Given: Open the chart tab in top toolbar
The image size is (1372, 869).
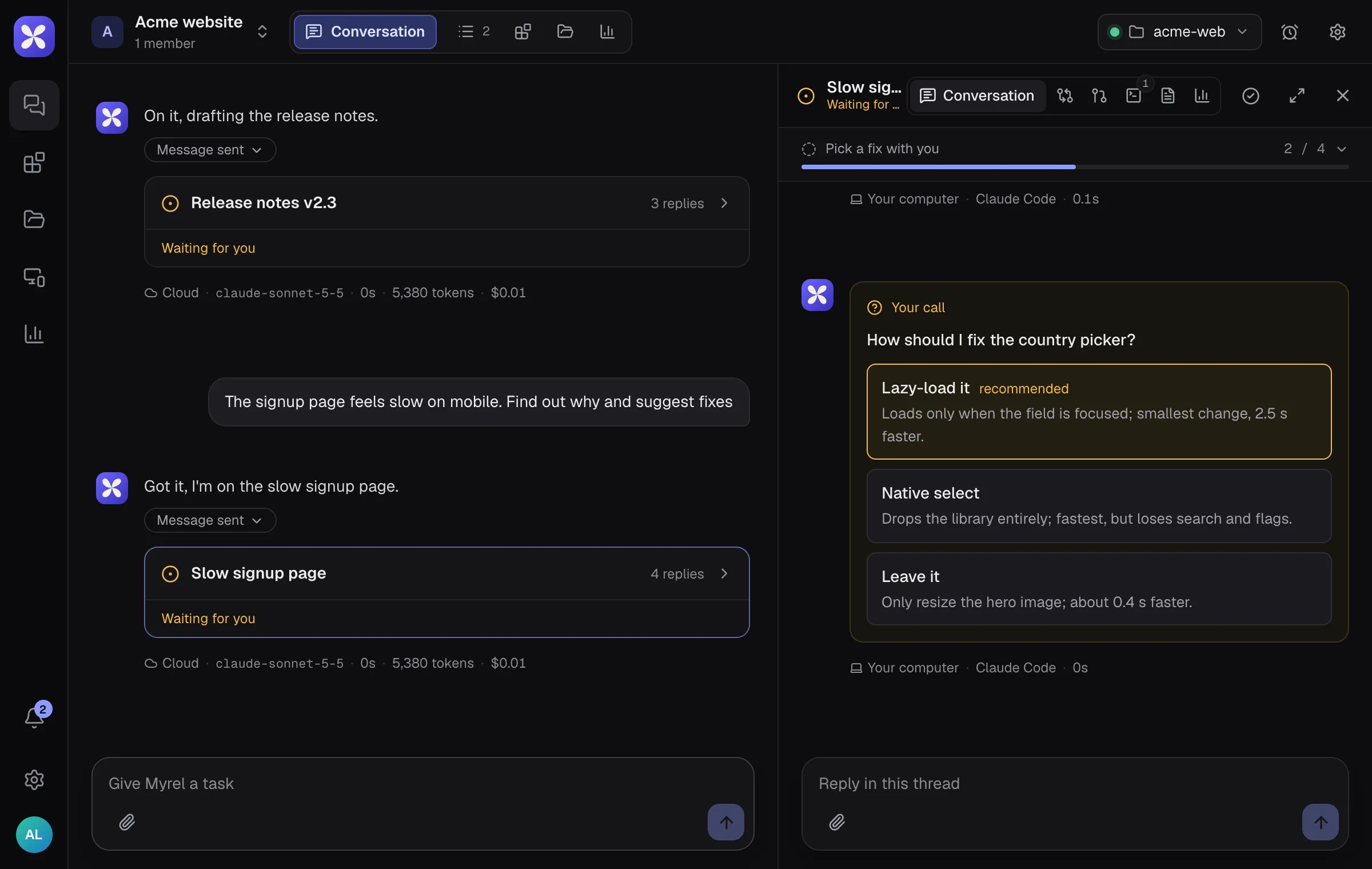Looking at the screenshot, I should [607, 31].
